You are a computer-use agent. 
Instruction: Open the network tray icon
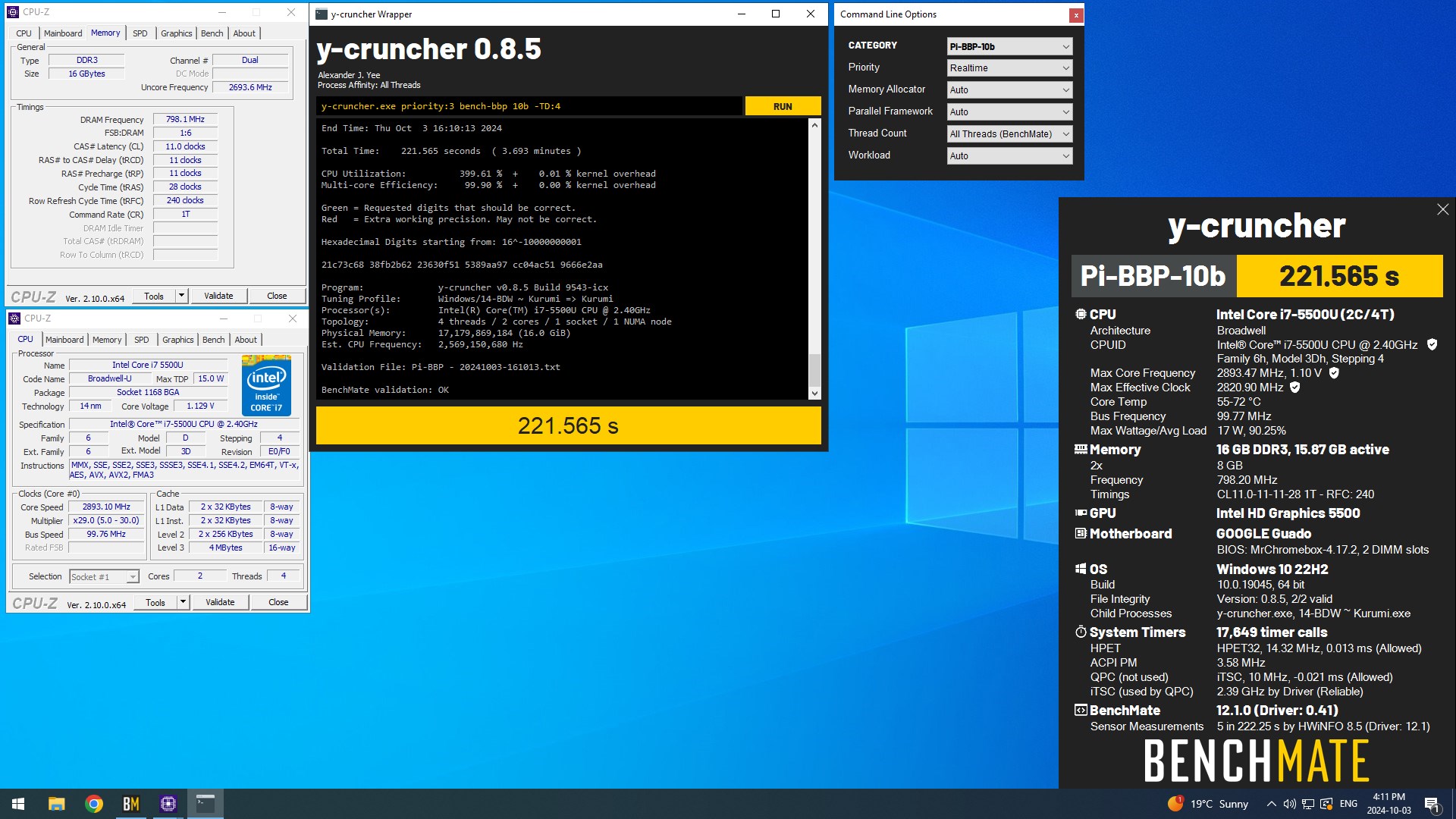pos(1308,804)
